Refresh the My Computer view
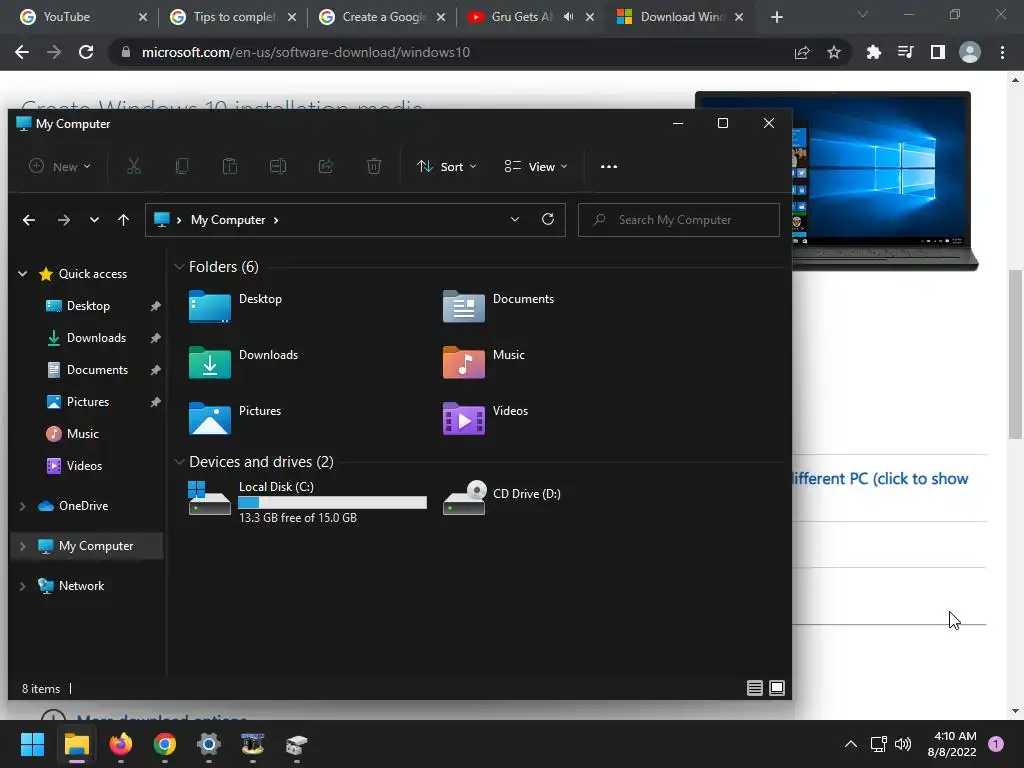 [548, 219]
